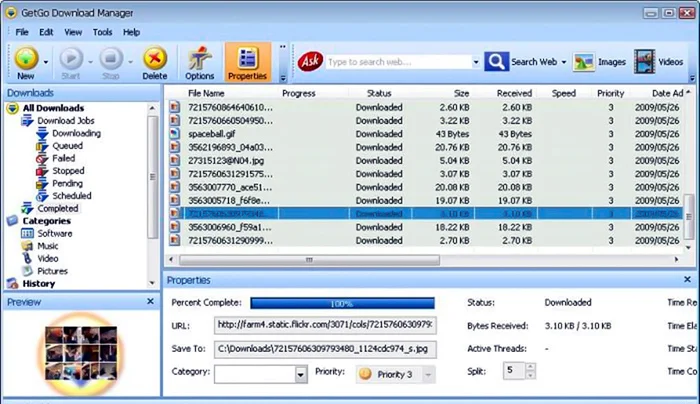Open the Category combo box dropdown
700x404 pixels.
301,375
